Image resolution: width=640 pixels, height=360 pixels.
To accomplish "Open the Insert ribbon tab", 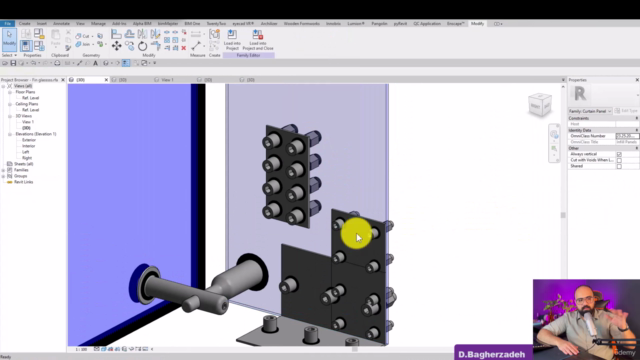I will [42, 24].
